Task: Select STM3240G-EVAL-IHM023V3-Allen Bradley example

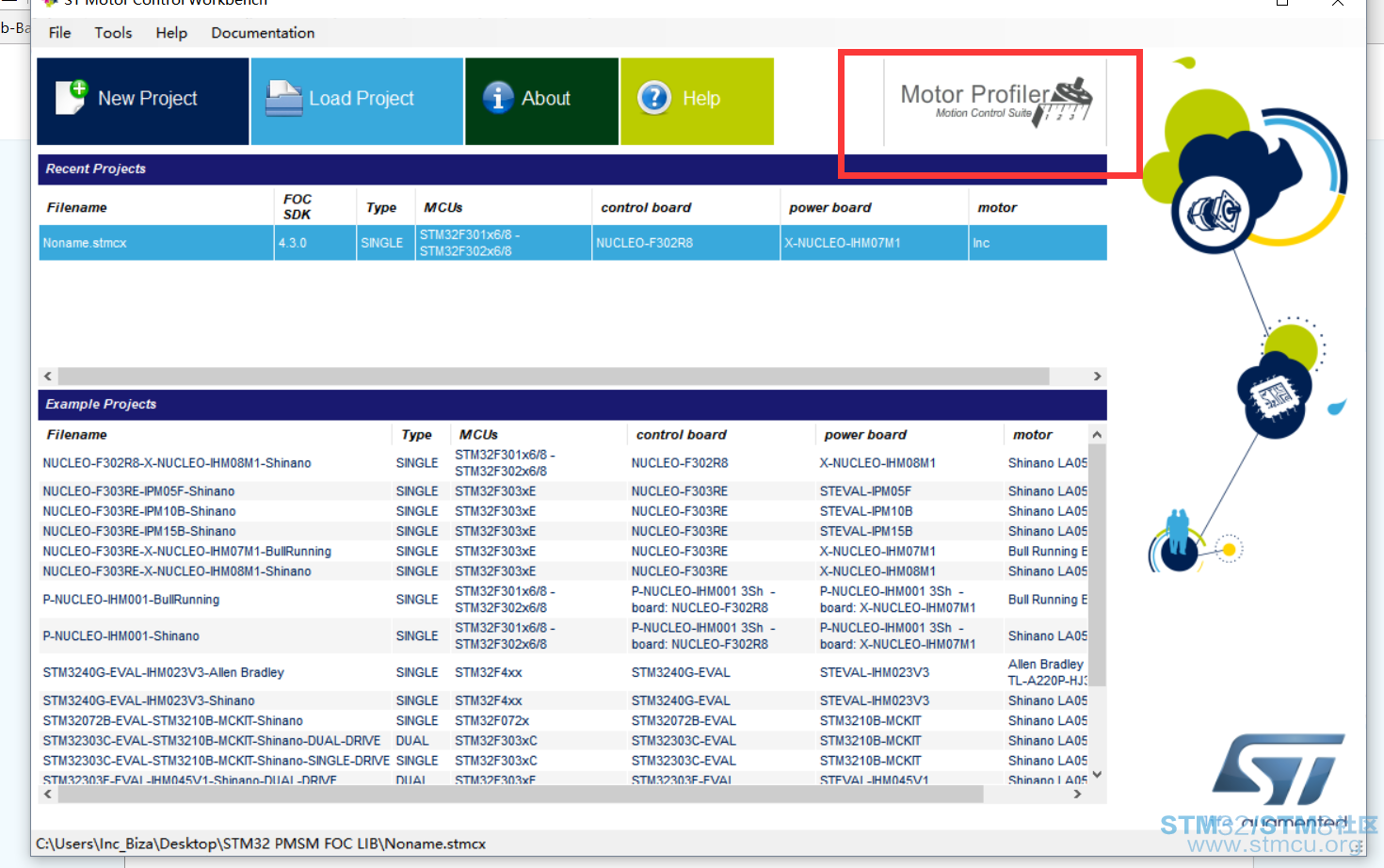Action: (563, 672)
